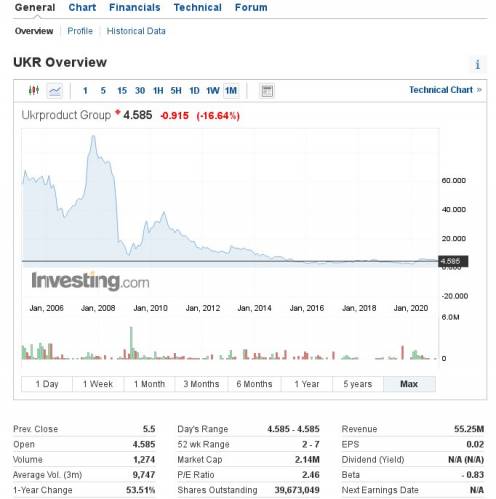Click the UKR Overview heading

(60, 62)
